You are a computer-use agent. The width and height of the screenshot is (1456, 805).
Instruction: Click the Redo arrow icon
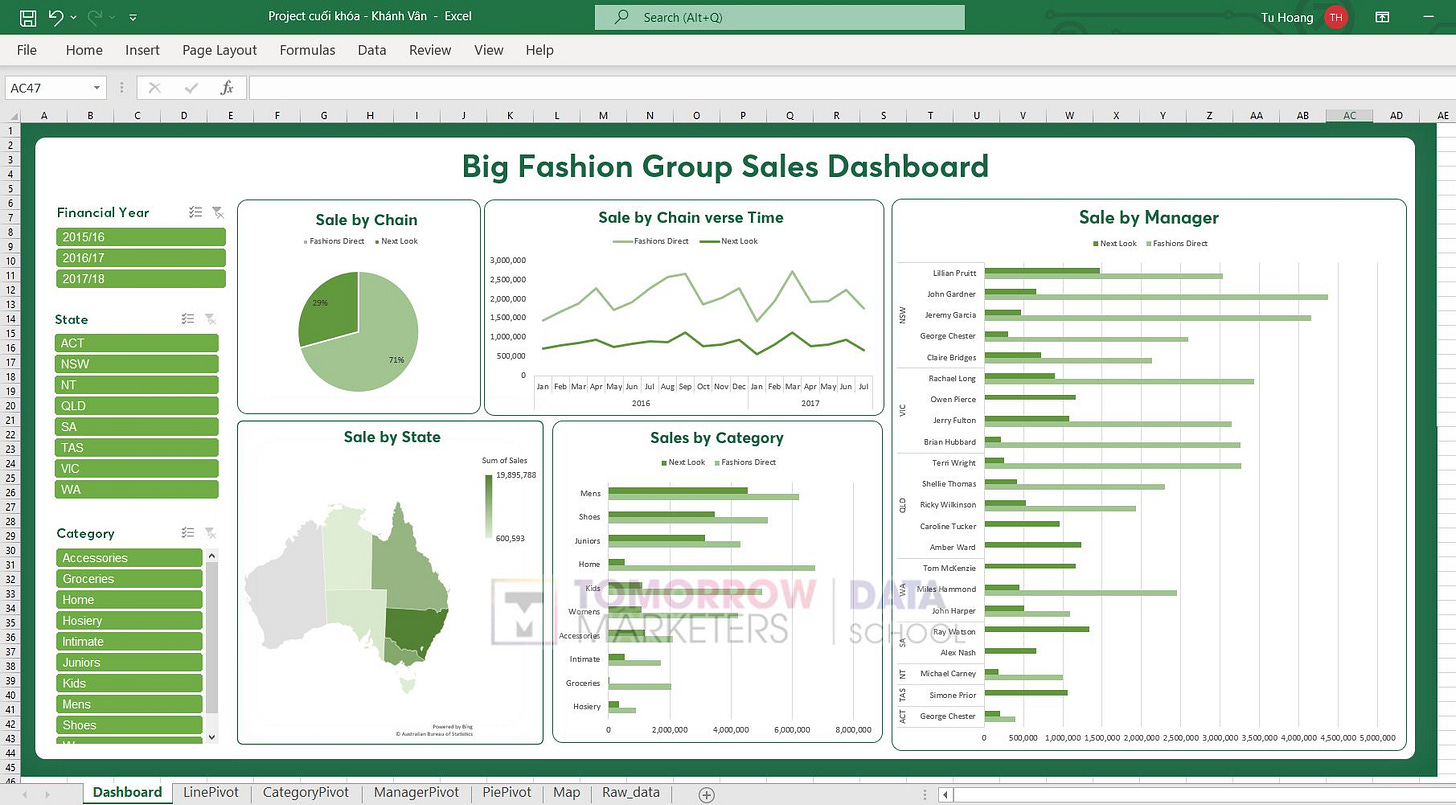95,17
